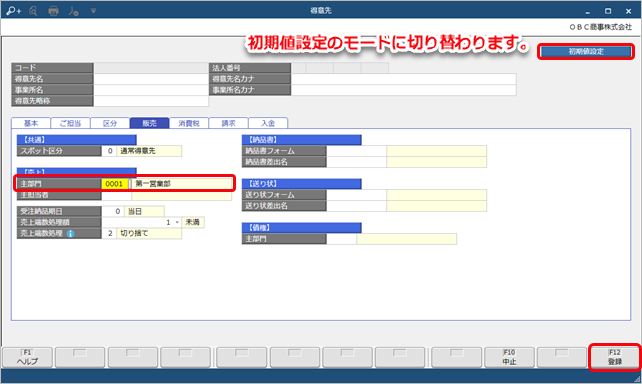Click the 売上端数処理 code field showing 2
This screenshot has height=384, width=642.
tap(109, 233)
